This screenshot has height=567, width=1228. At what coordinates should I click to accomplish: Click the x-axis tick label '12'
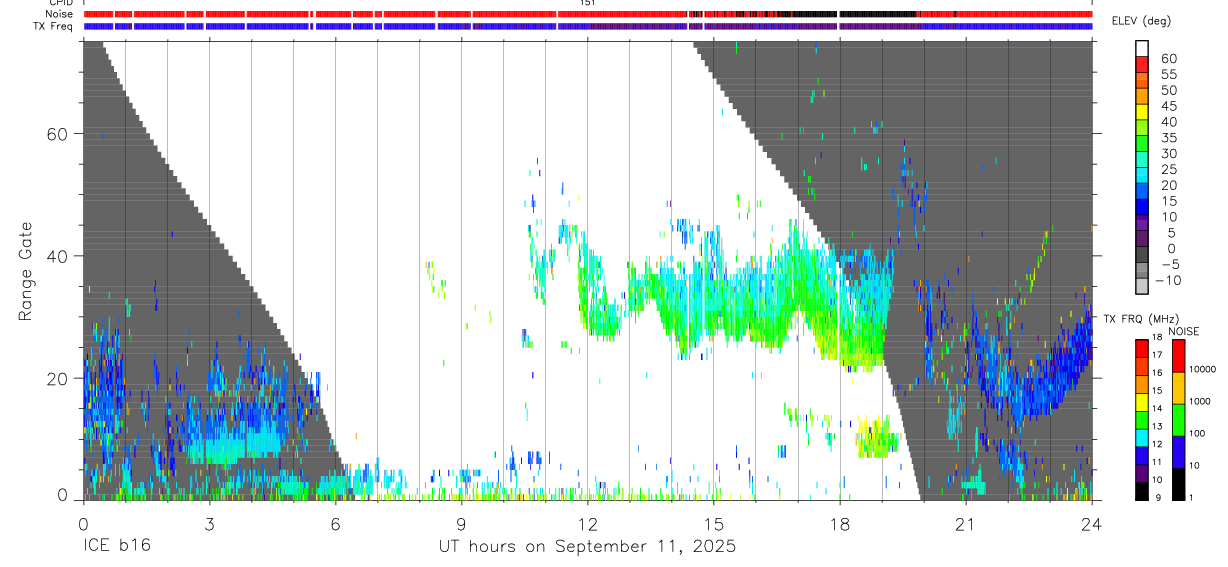[587, 523]
